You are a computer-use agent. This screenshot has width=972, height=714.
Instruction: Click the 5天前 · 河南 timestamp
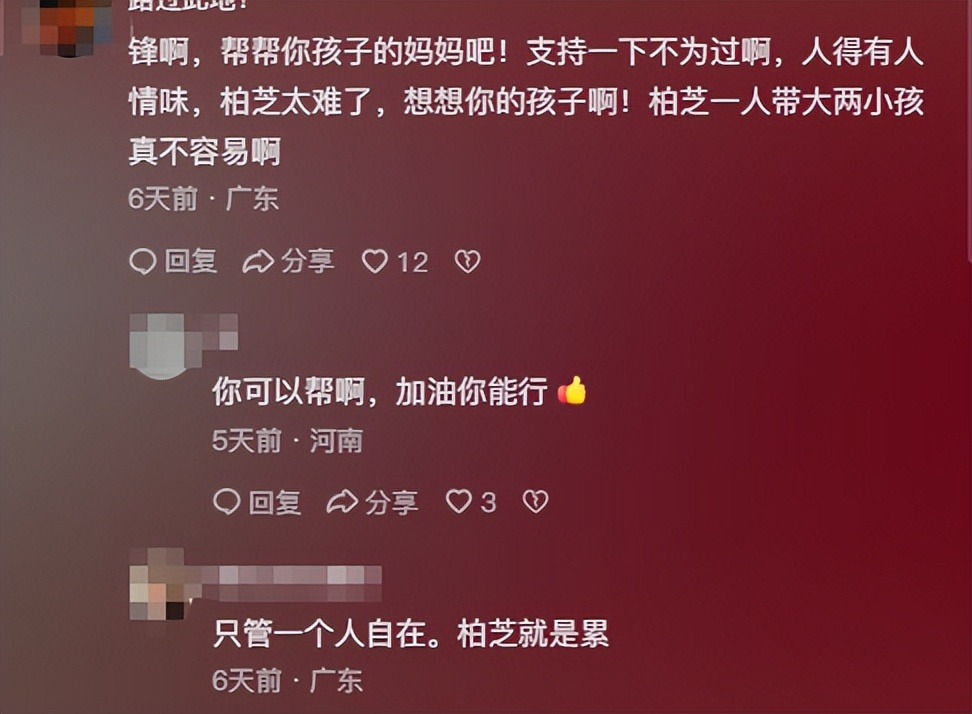[287, 441]
